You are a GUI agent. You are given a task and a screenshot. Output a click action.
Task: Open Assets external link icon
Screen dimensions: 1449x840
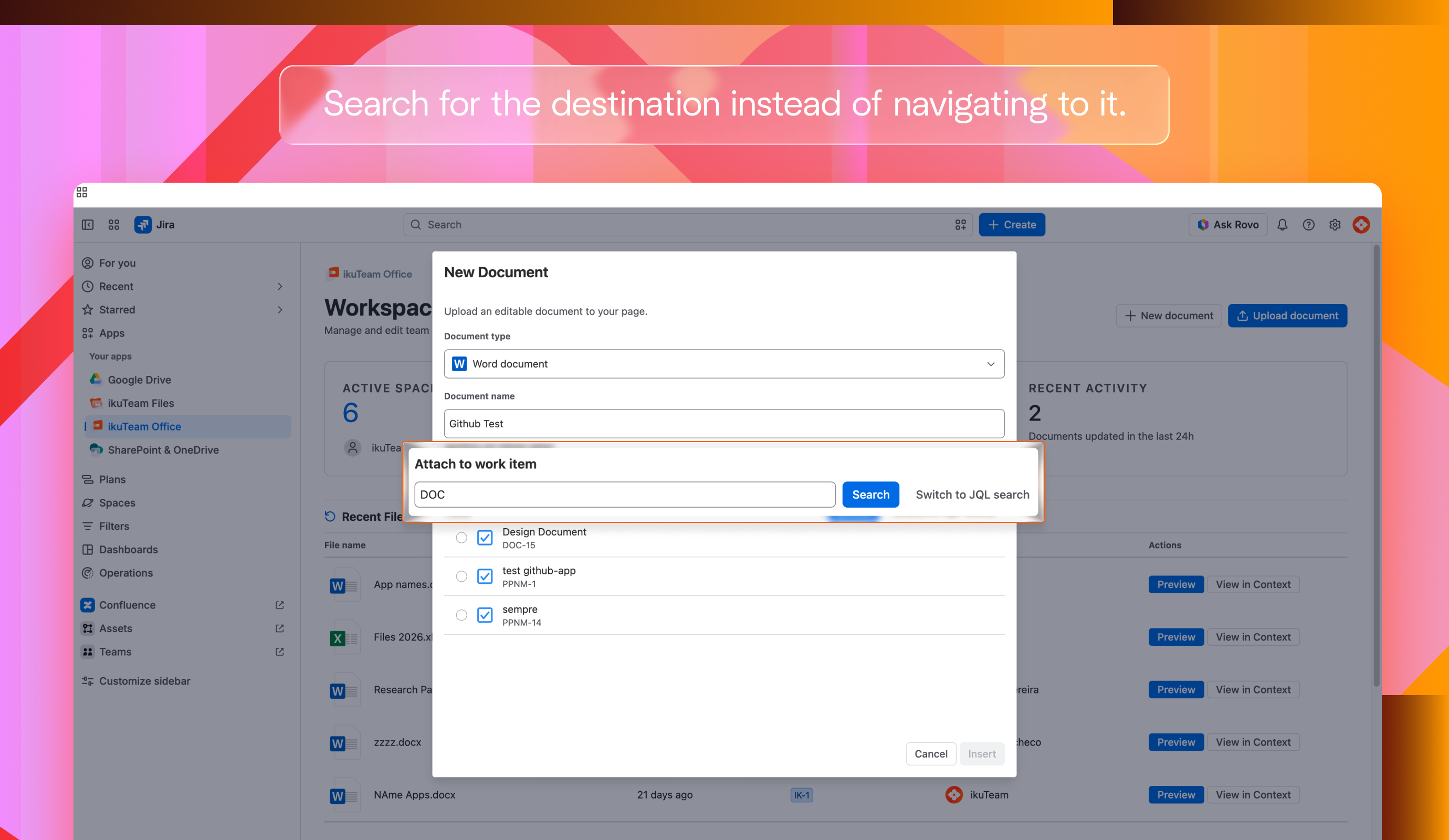[x=279, y=628]
